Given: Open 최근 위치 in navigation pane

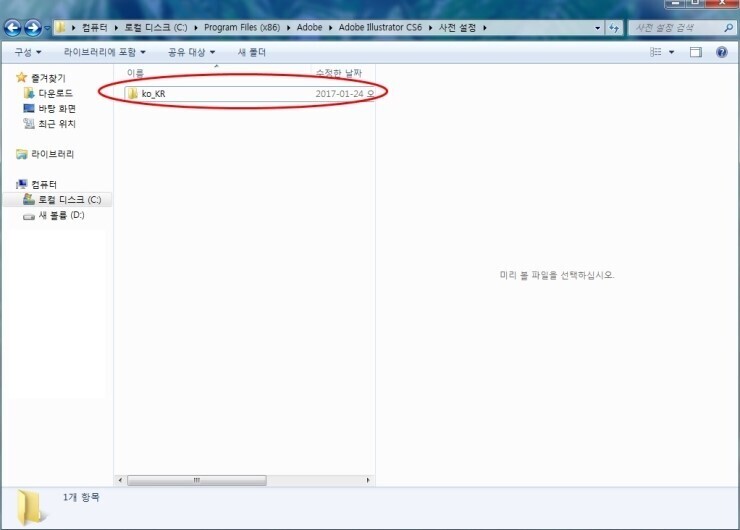Looking at the screenshot, I should [x=57, y=124].
